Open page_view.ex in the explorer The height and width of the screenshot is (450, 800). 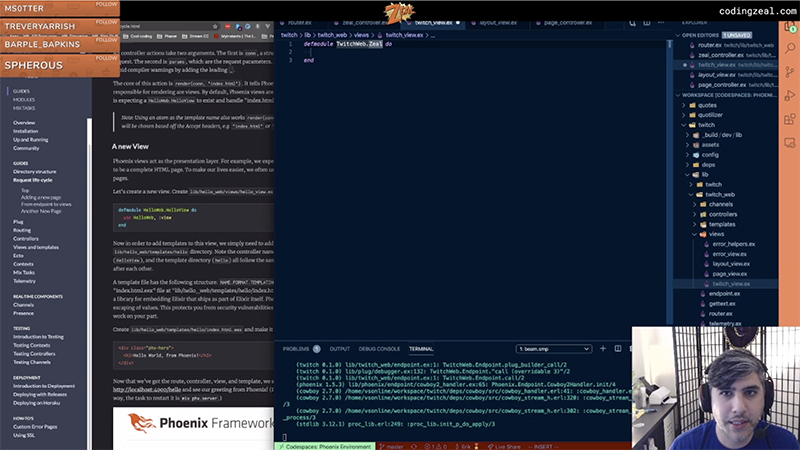(x=730, y=274)
